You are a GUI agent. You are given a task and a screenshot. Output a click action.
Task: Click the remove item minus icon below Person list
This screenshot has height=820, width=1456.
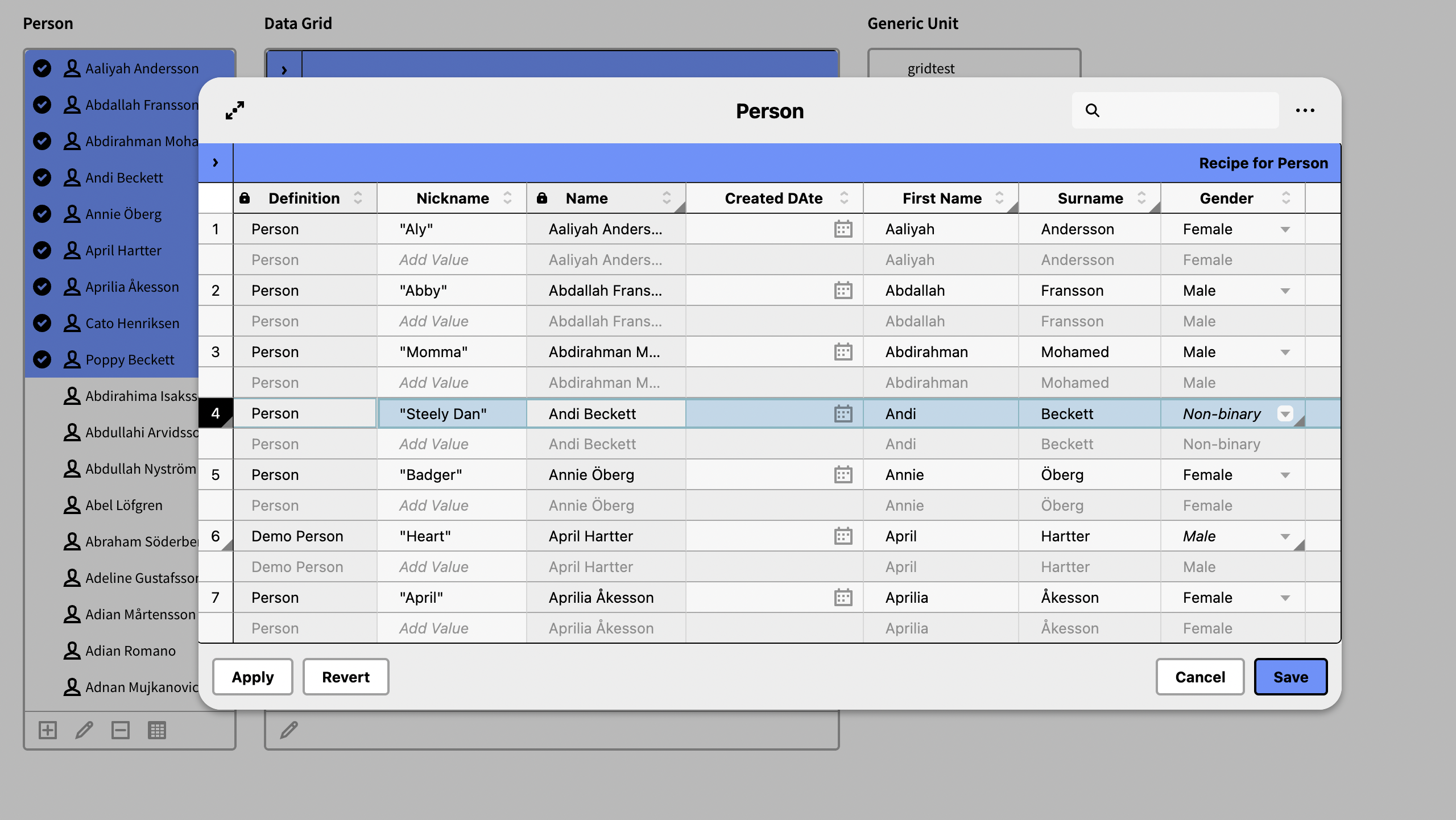[121, 730]
